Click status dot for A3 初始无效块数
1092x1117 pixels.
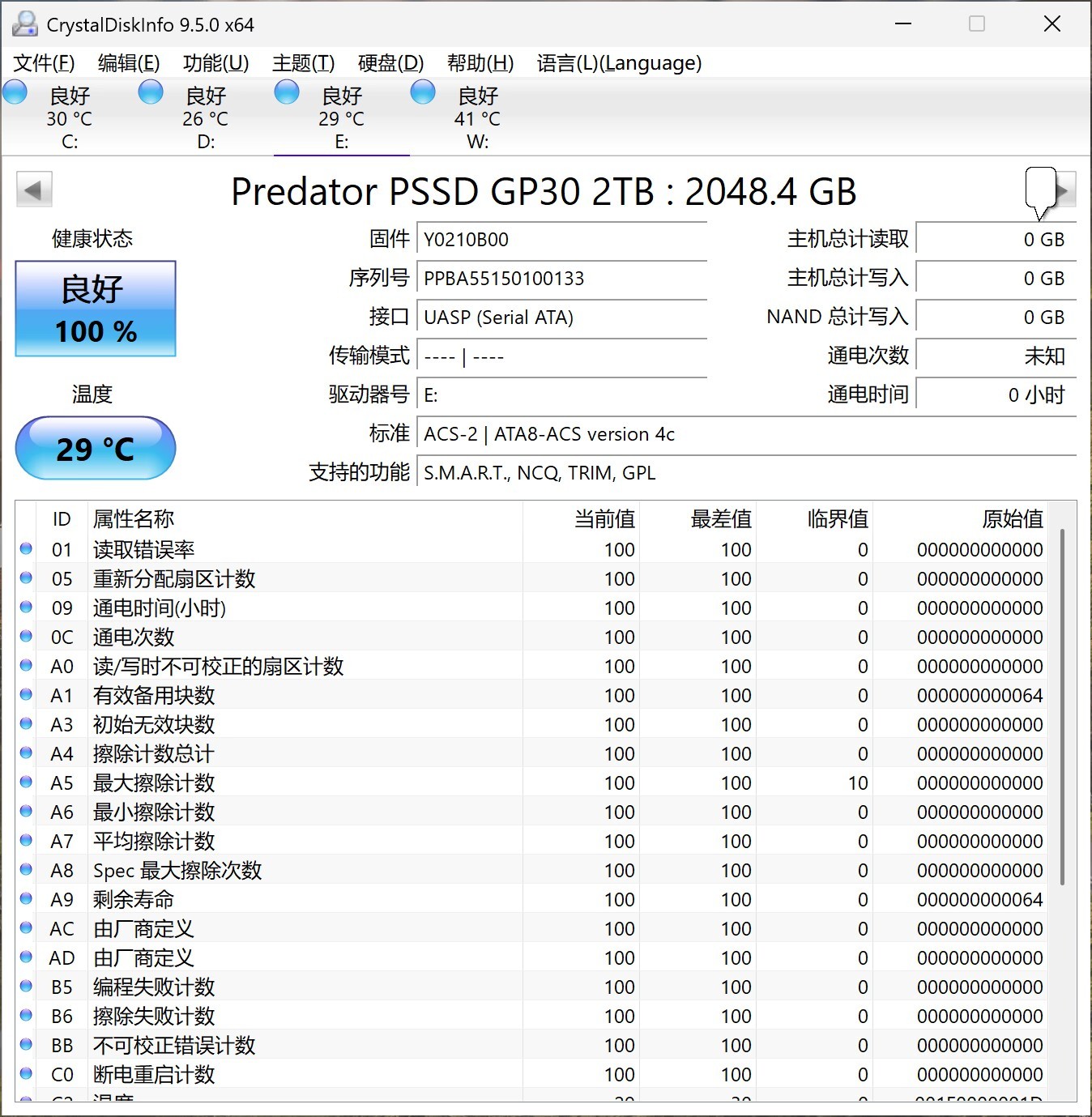(x=26, y=724)
